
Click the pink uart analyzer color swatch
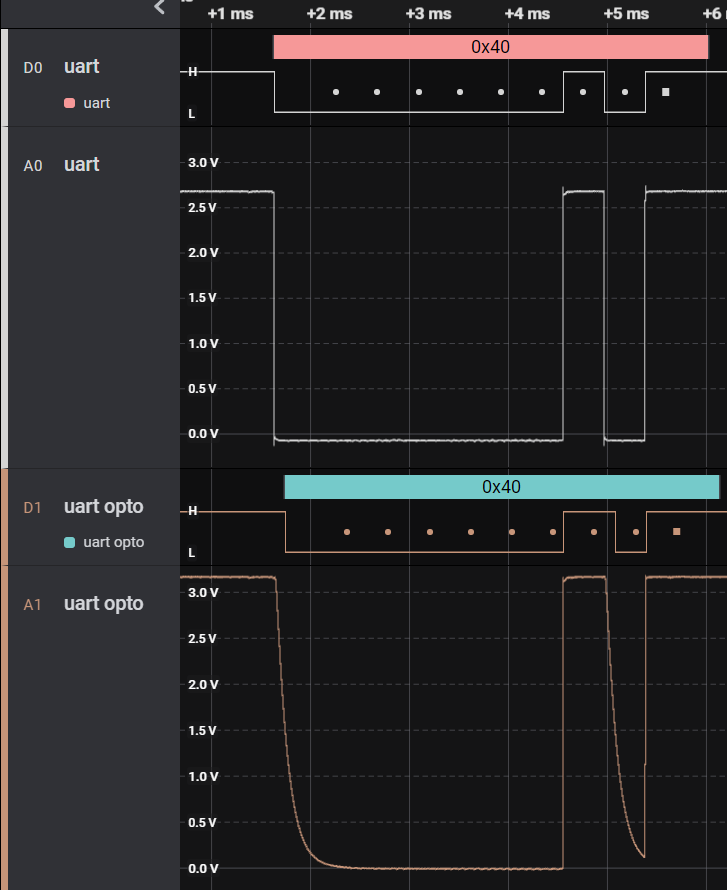click(70, 103)
